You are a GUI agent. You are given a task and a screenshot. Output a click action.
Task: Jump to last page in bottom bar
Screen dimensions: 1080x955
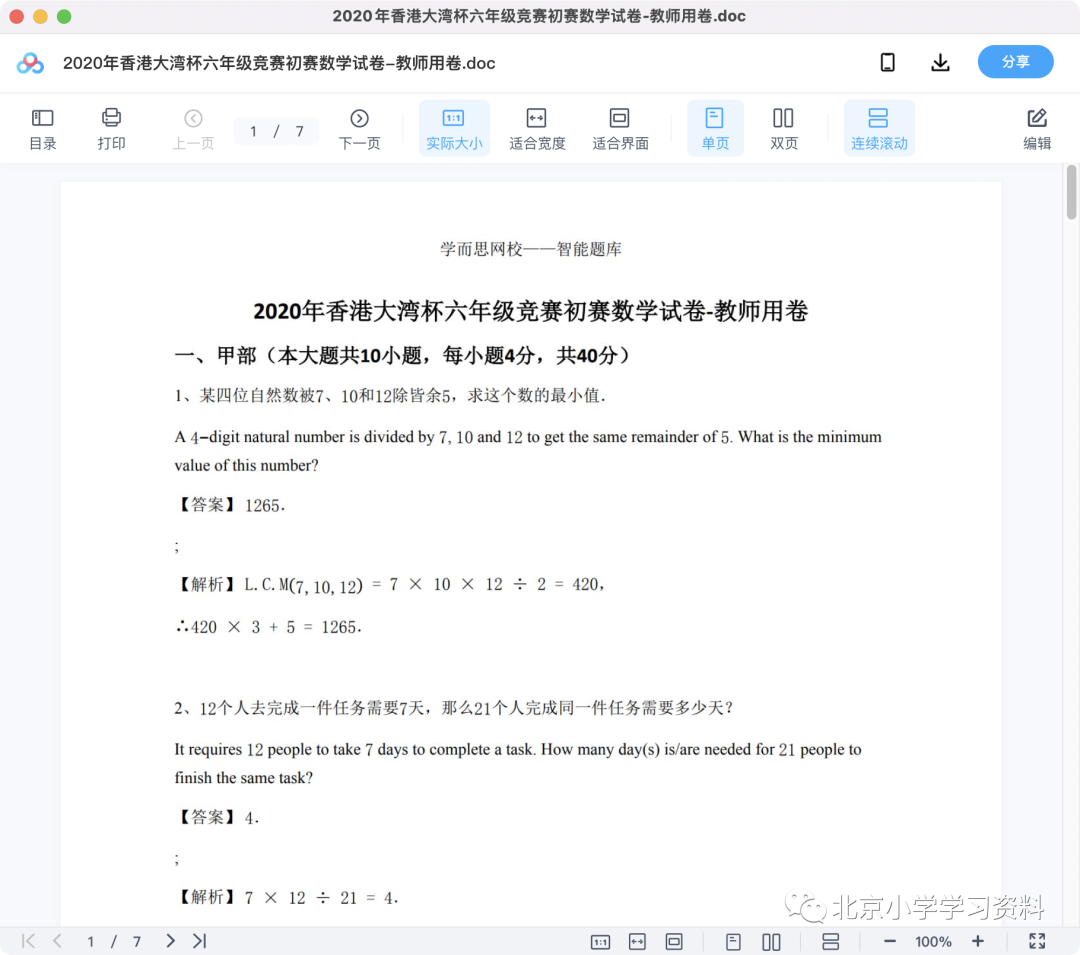(x=200, y=941)
